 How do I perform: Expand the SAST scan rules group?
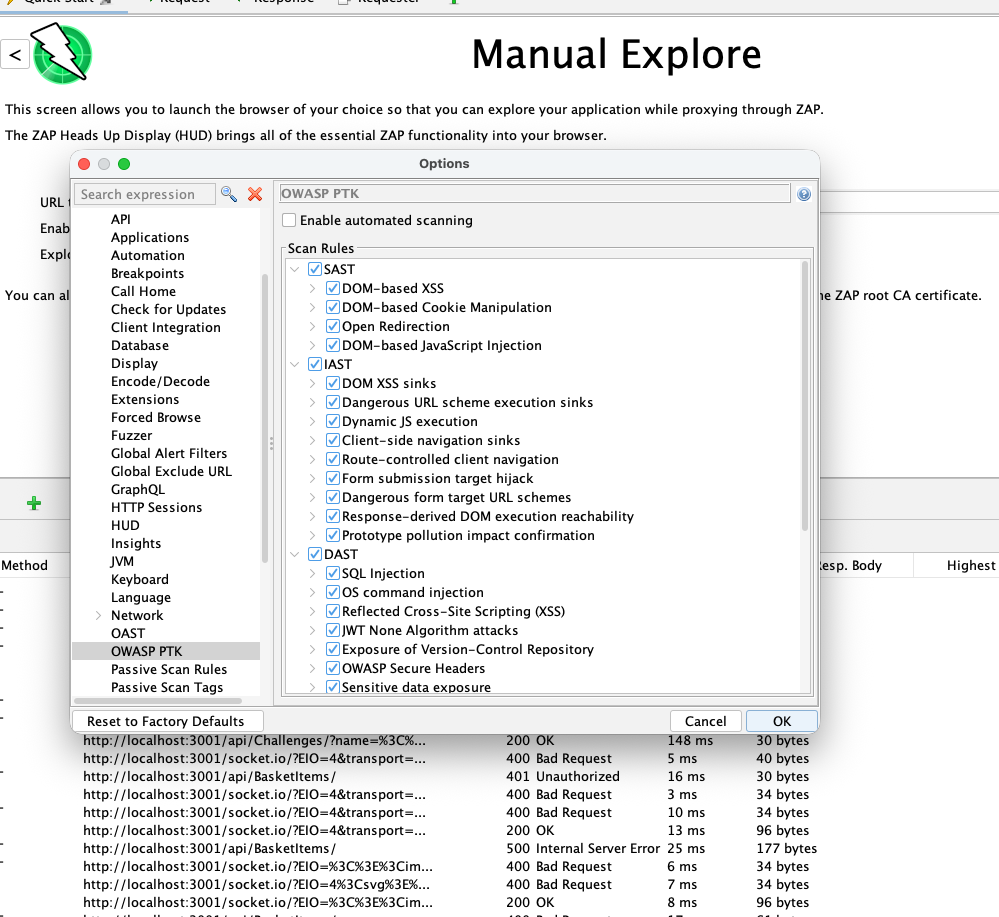295,269
